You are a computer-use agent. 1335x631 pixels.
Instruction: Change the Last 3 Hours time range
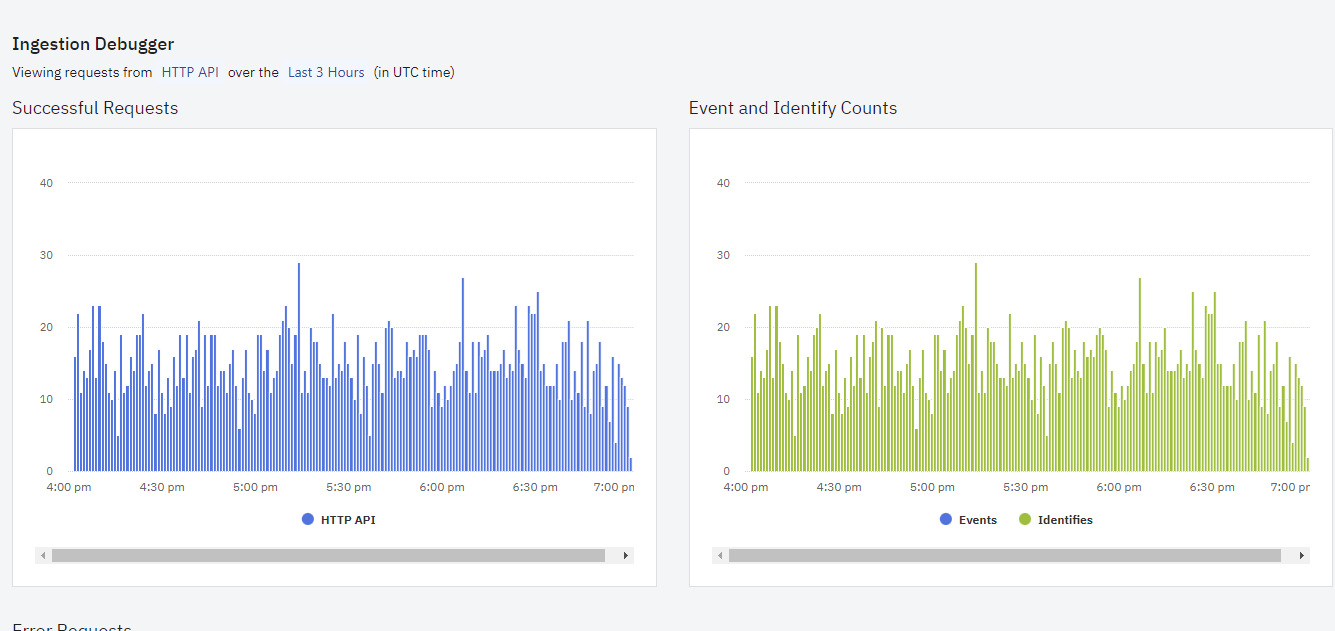pyautogui.click(x=326, y=72)
